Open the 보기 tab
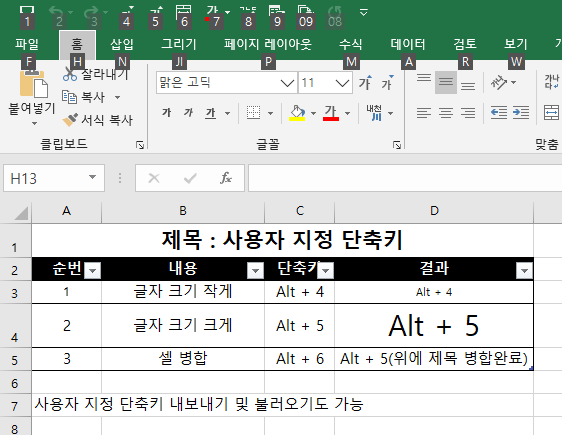 [516, 44]
